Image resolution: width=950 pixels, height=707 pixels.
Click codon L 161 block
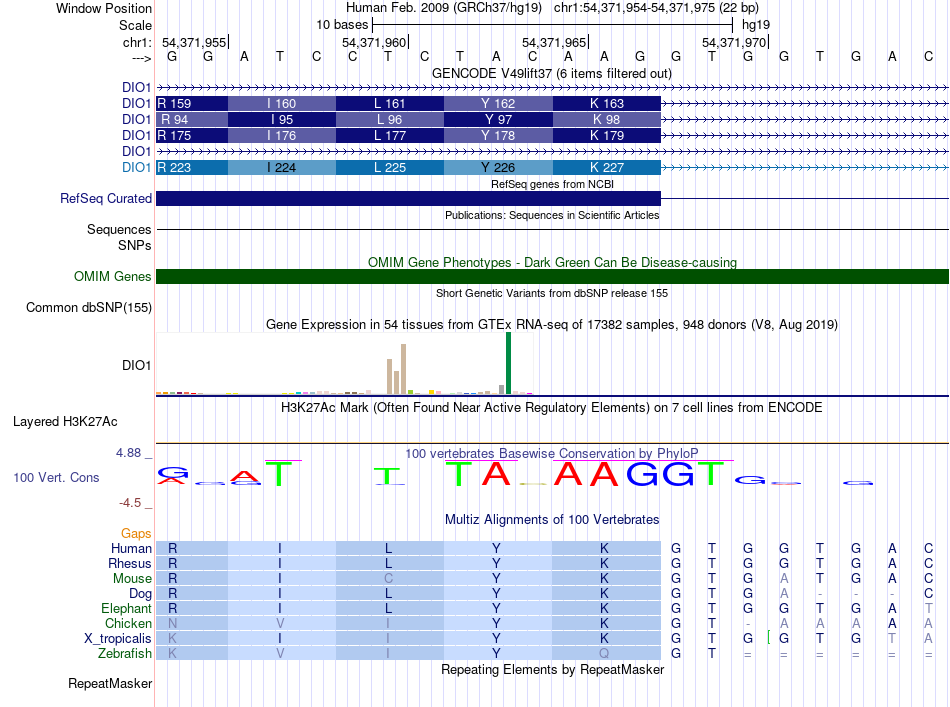point(390,104)
